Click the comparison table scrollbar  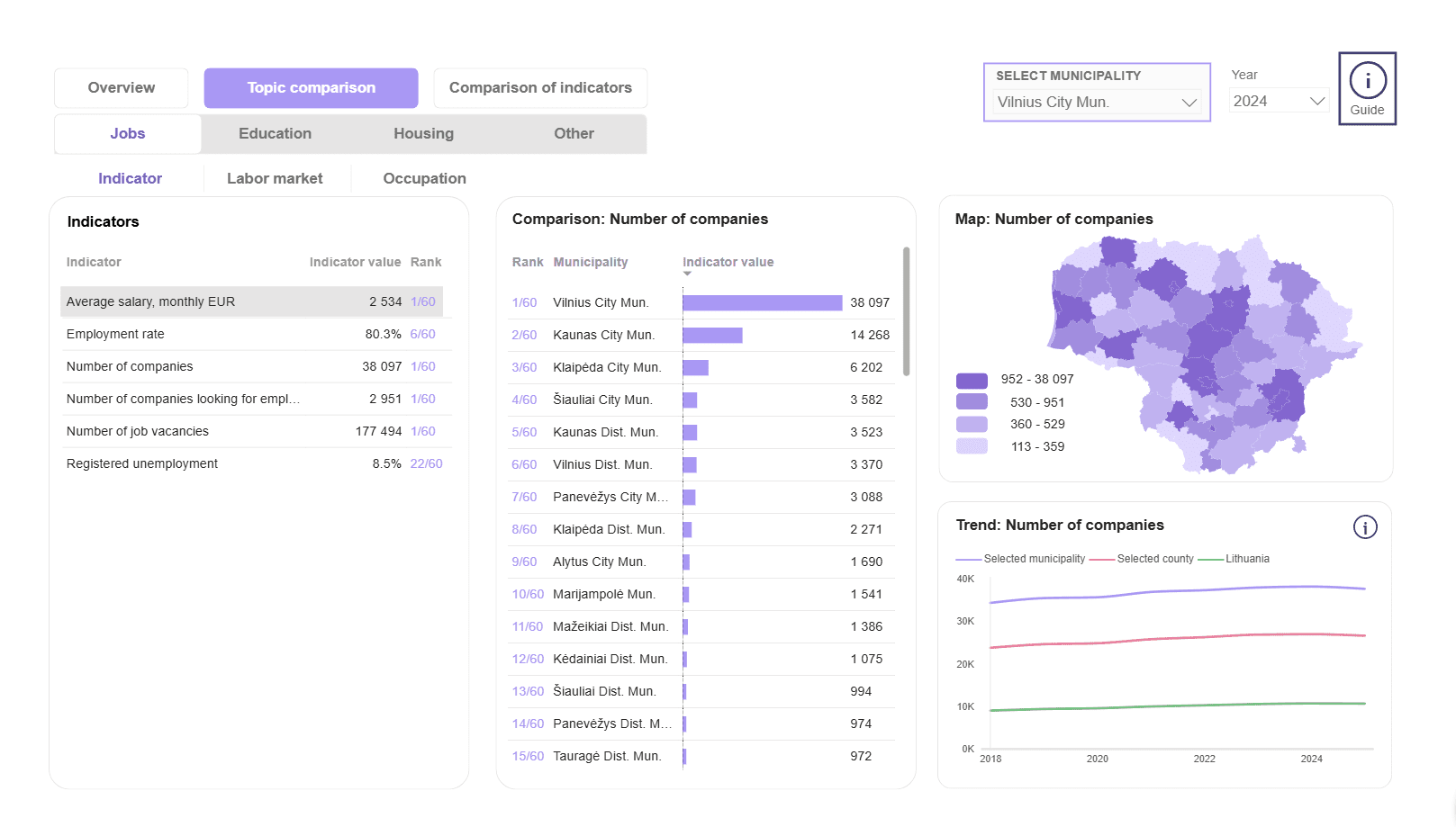906,310
